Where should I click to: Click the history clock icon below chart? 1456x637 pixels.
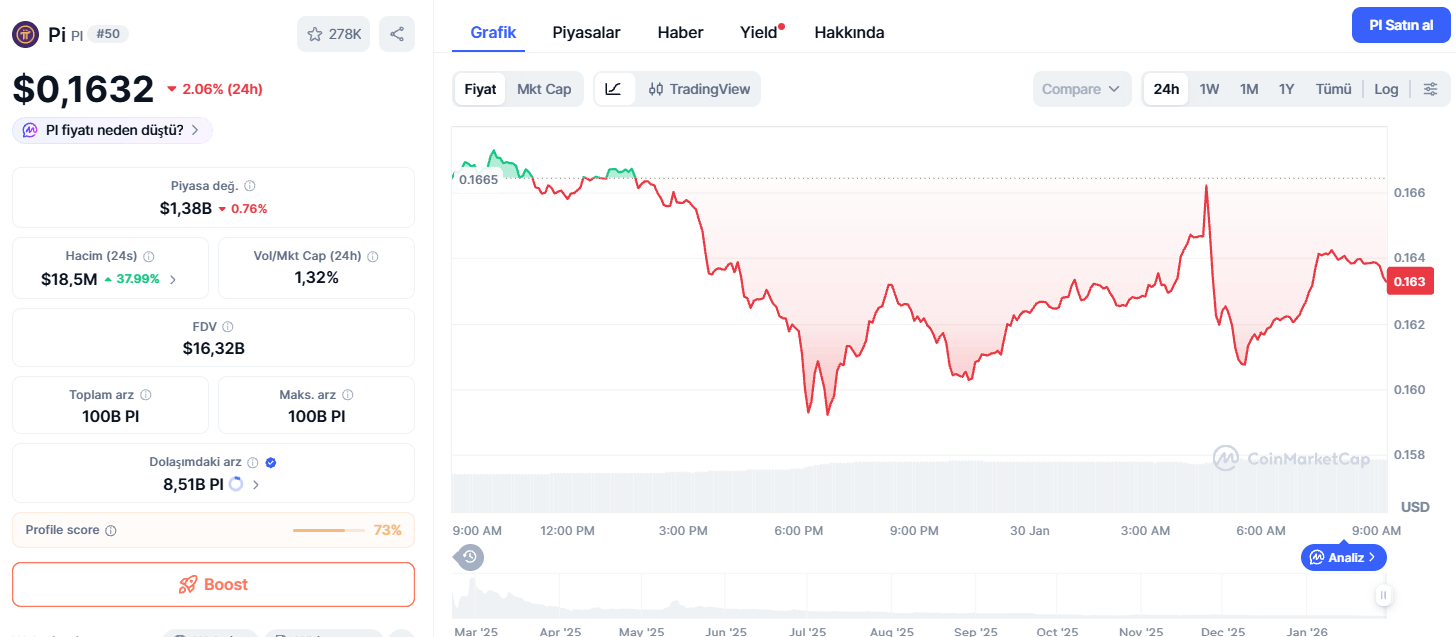[470, 557]
